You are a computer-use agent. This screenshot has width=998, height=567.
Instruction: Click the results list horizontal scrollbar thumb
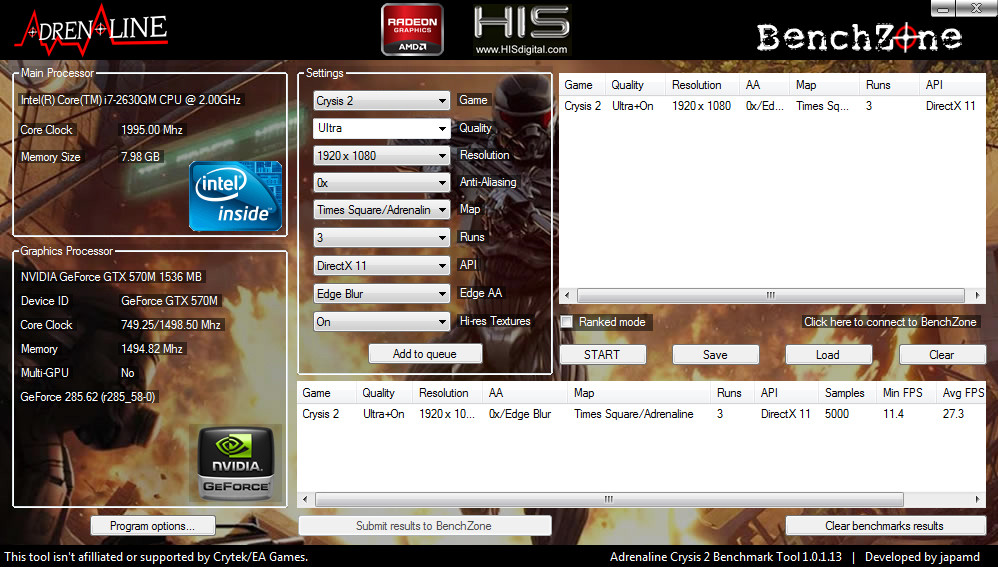click(x=609, y=500)
